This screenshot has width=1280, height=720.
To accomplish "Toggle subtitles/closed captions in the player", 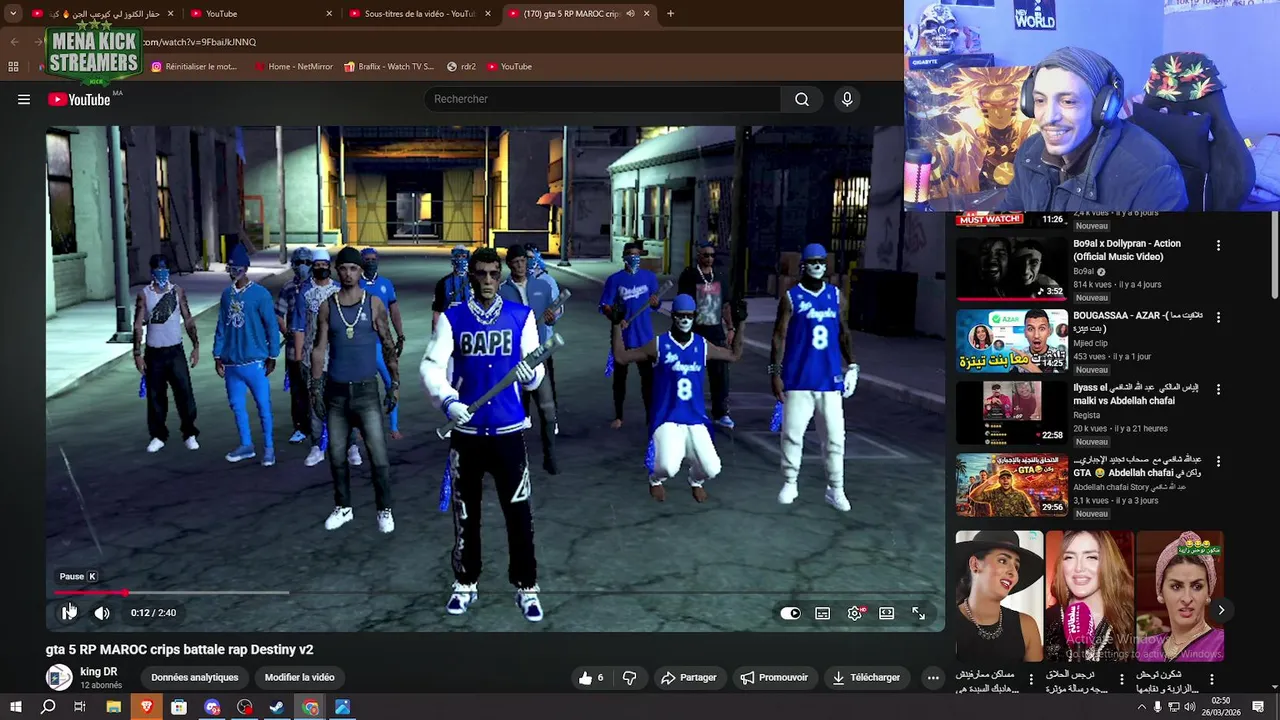I will pyautogui.click(x=822, y=613).
